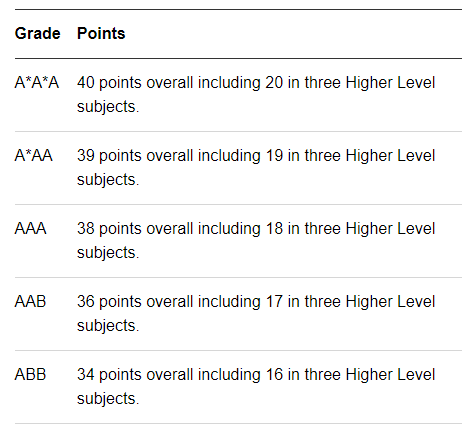Select the AAA grade cell
This screenshot has height=434, width=471.
click(30, 229)
